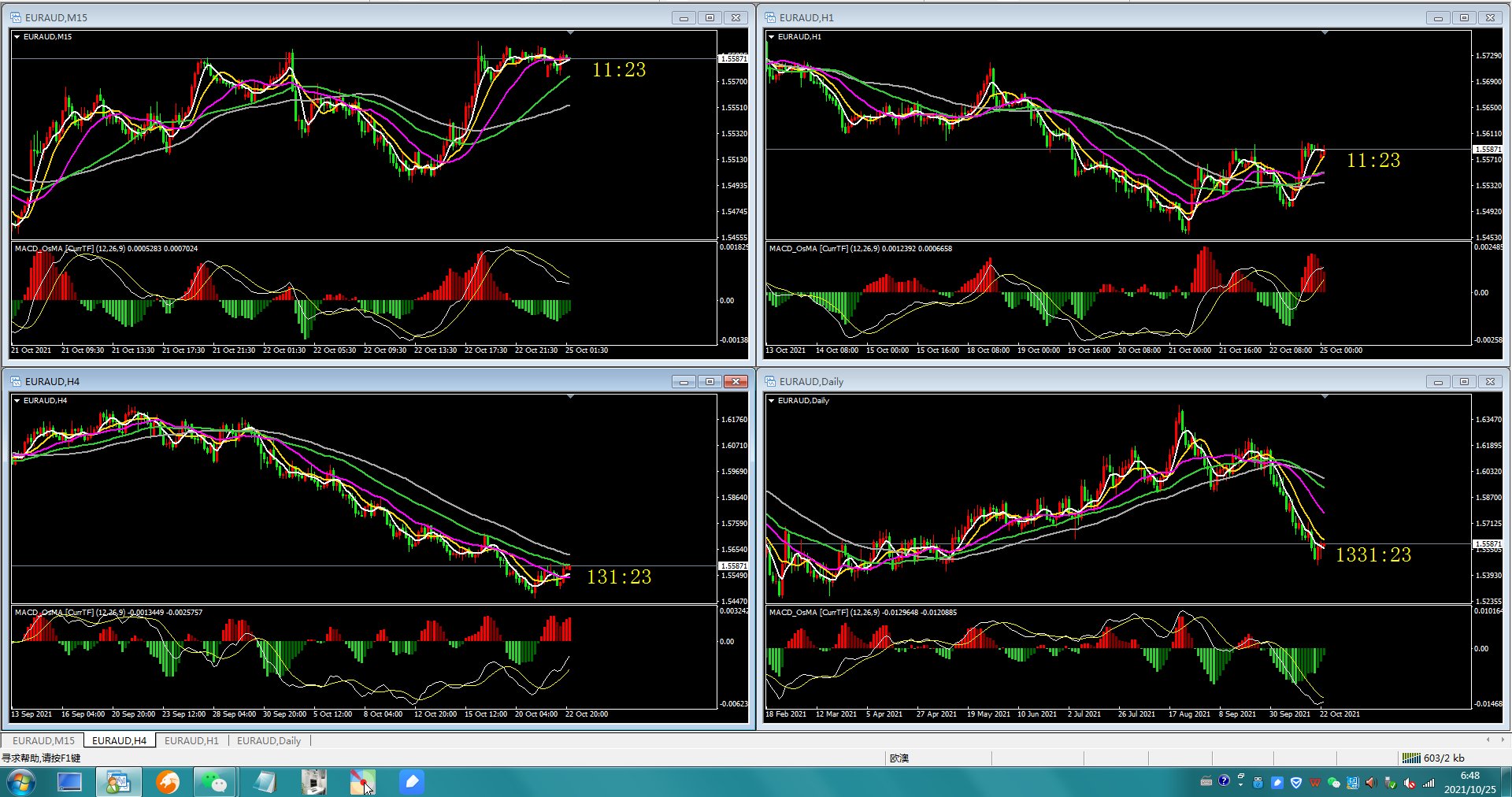Click the EURAUD,M15 chart window title icon
The image size is (1512, 797).
(16, 17)
